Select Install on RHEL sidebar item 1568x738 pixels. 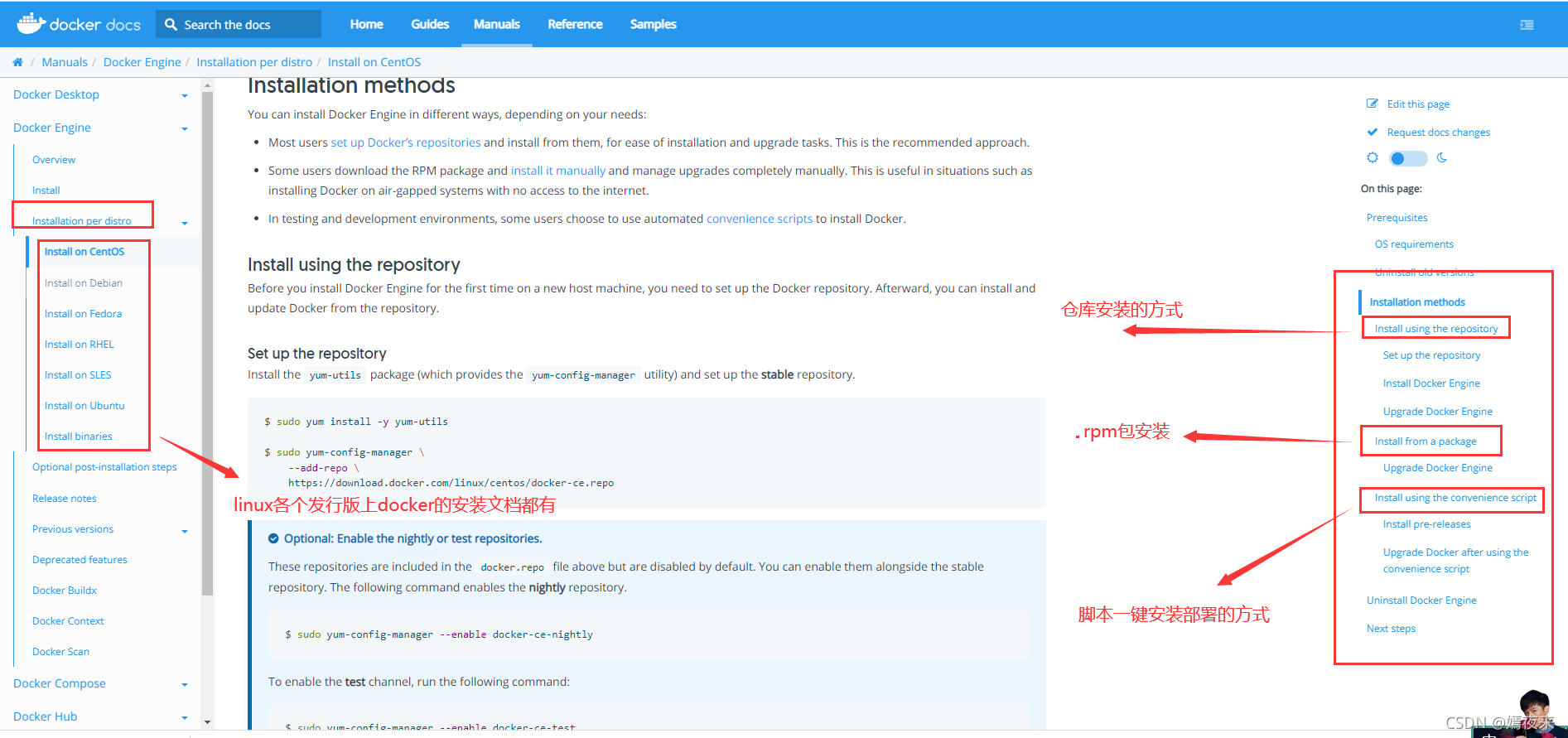[80, 345]
